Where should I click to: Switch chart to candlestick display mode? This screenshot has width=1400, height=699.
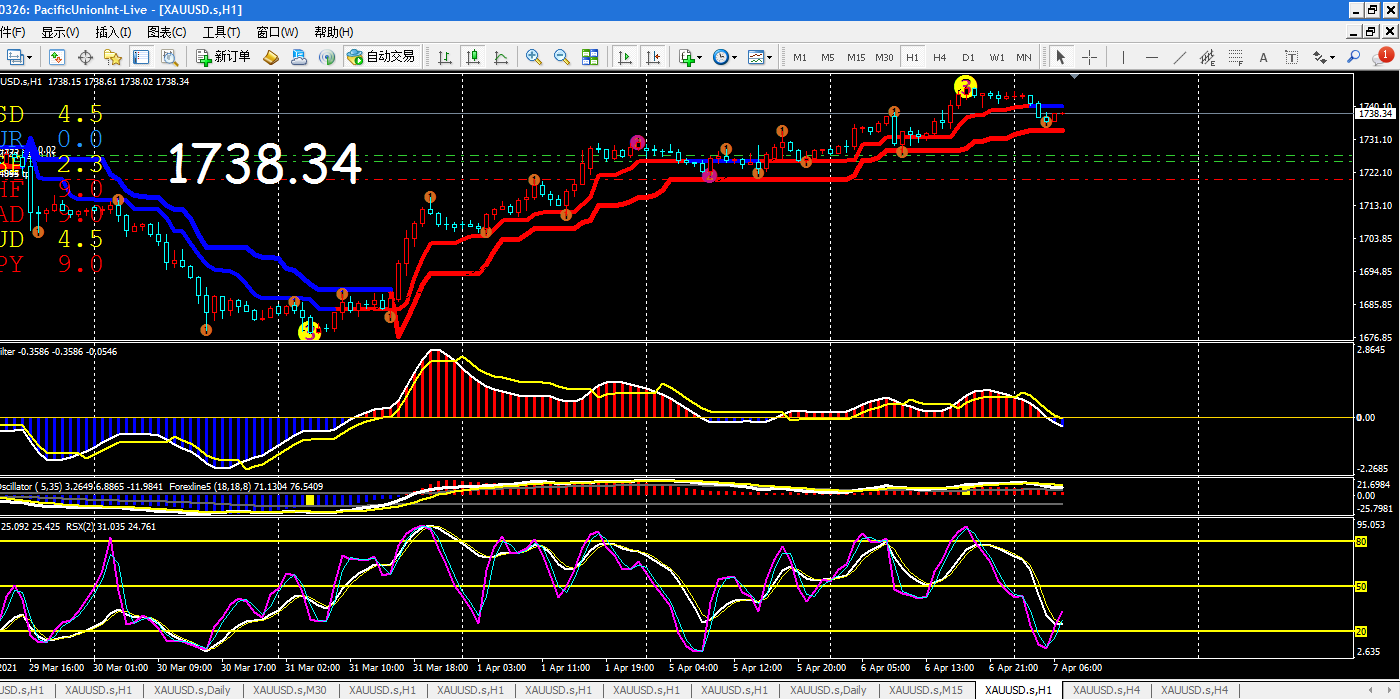(473, 57)
